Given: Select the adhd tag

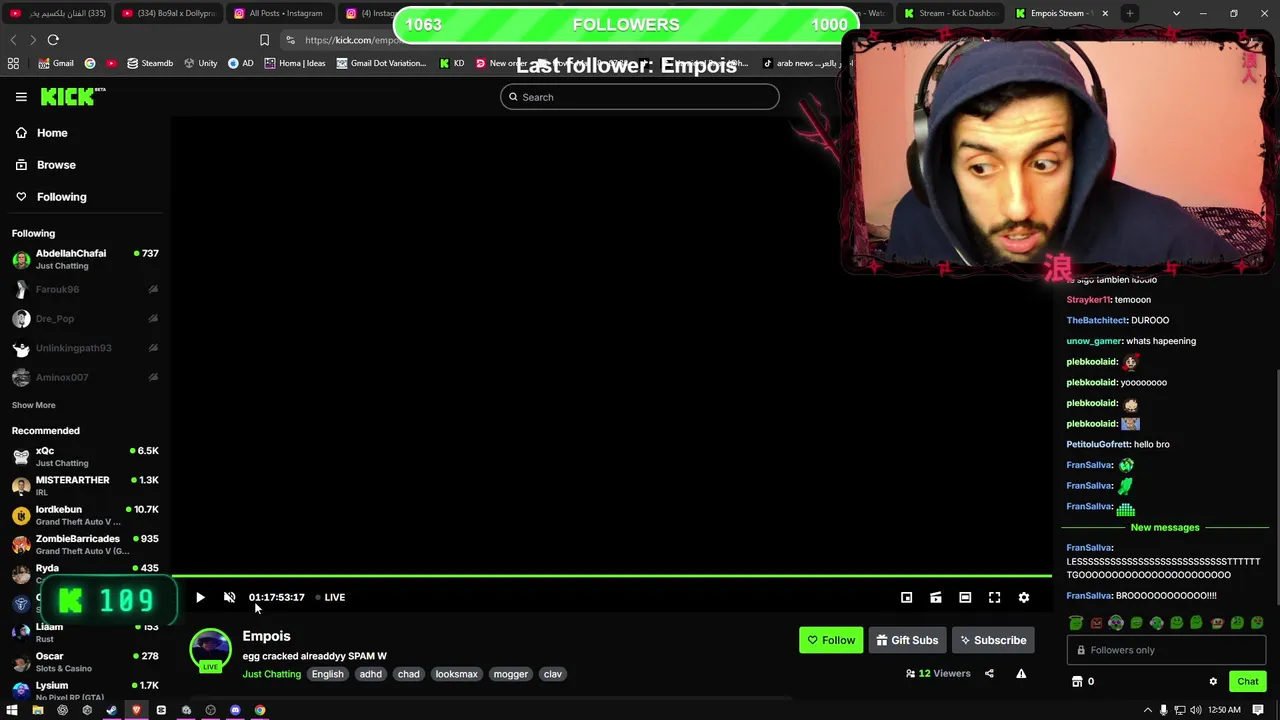Looking at the screenshot, I should point(371,674).
